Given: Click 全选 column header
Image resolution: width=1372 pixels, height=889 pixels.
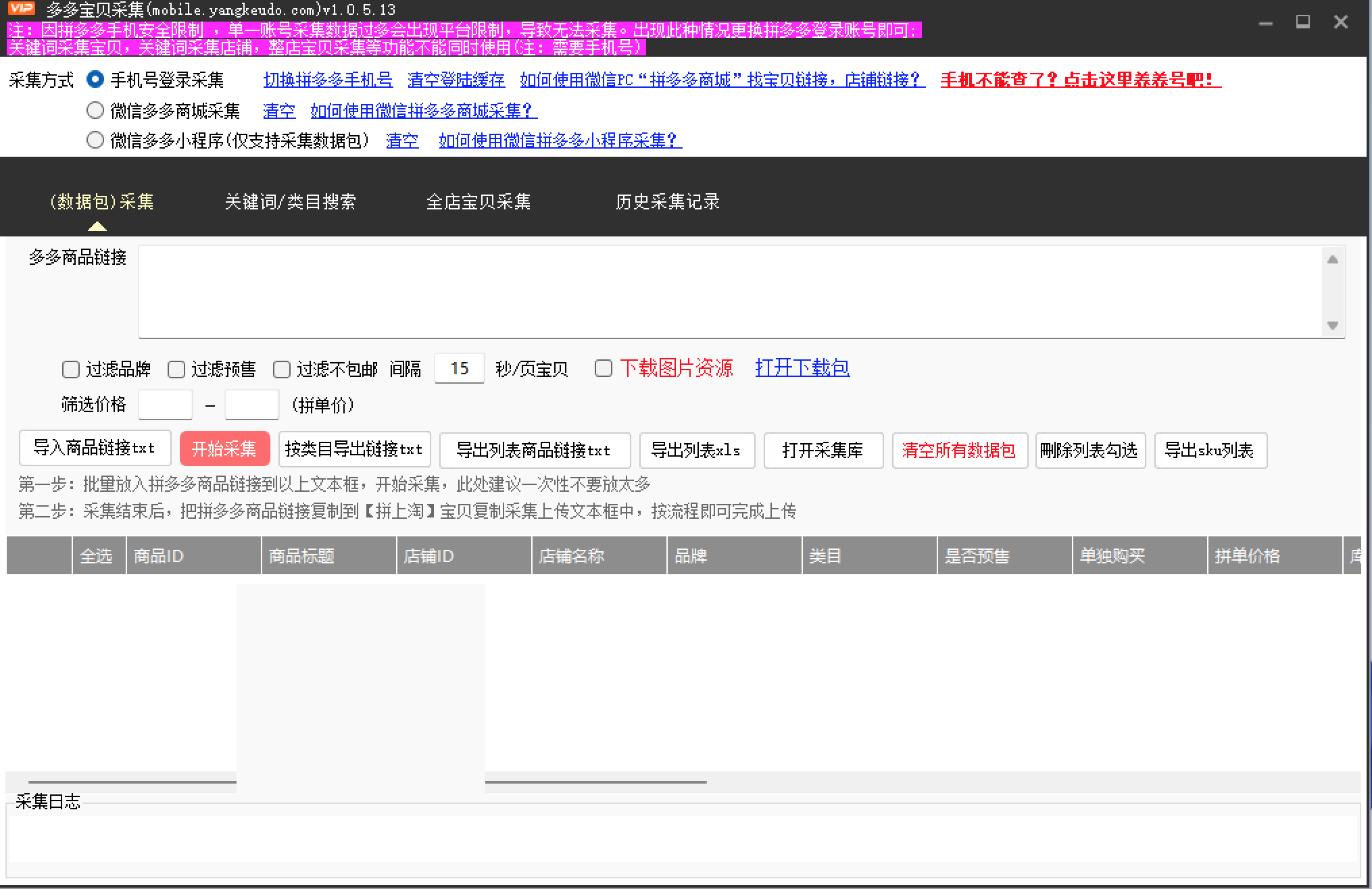Looking at the screenshot, I should [x=99, y=556].
